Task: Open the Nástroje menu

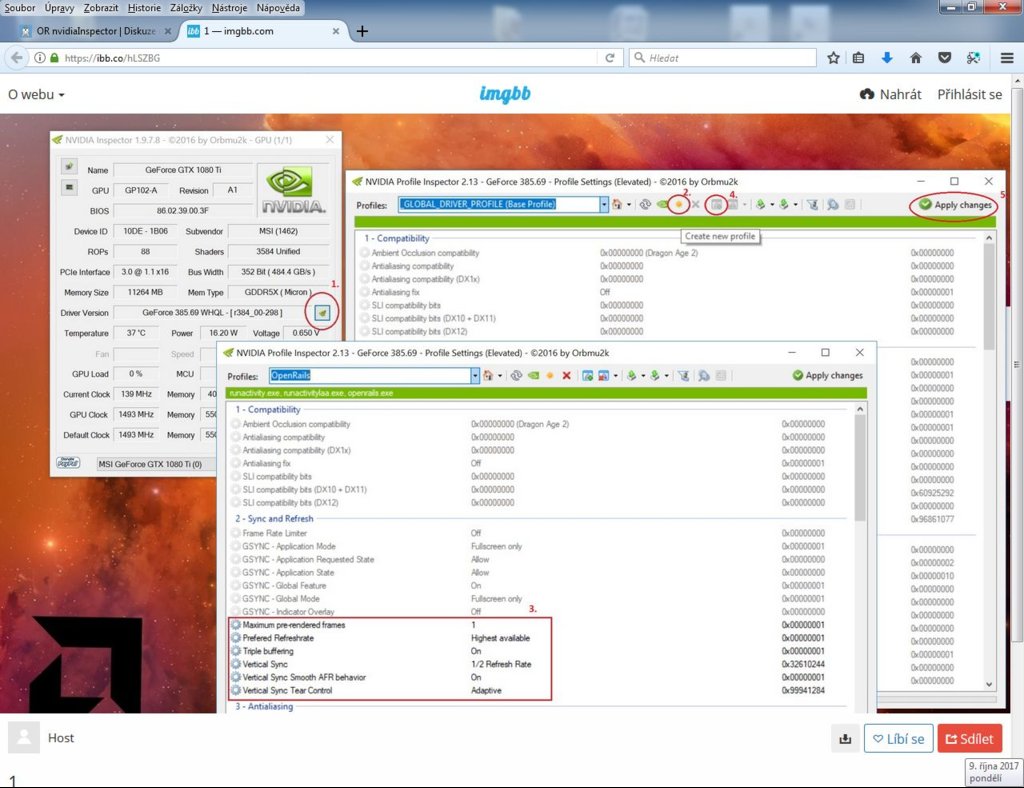Action: 229,8
